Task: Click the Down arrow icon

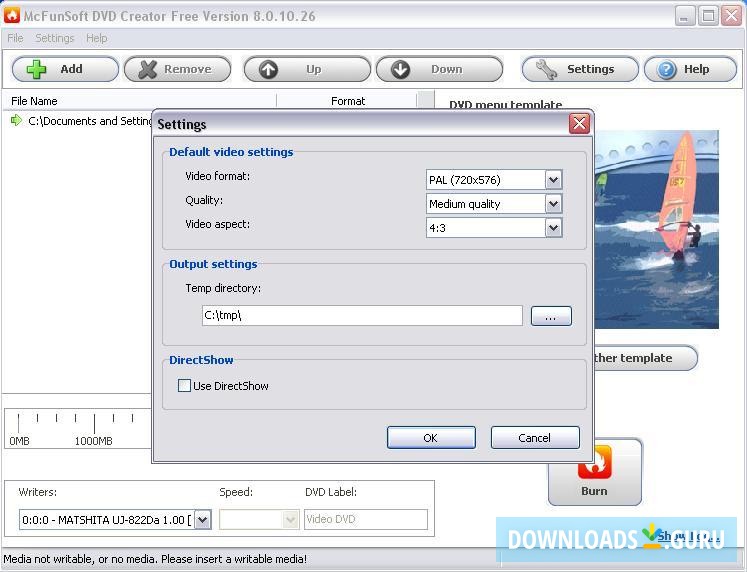Action: (400, 70)
